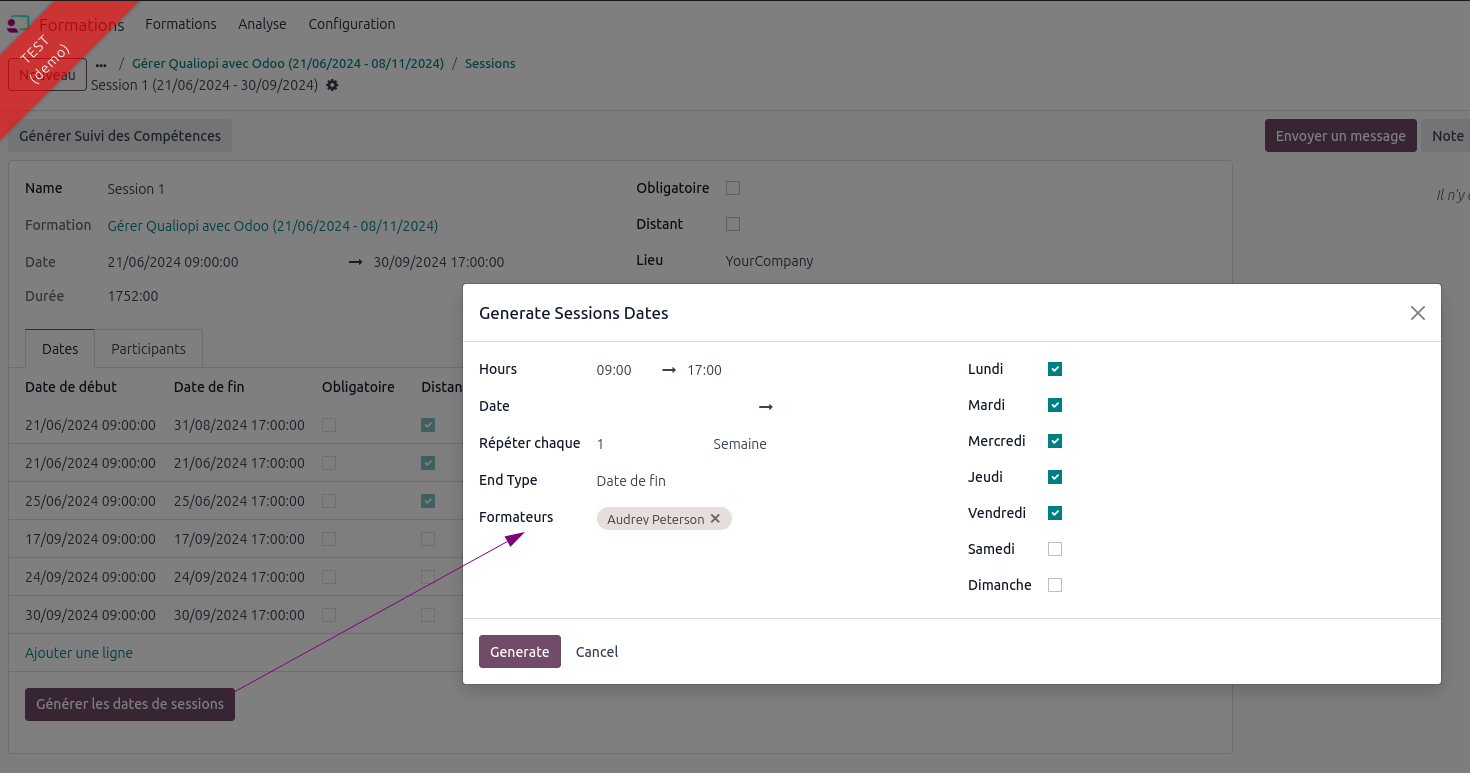The width and height of the screenshot is (1470, 773).
Task: Click the Generate button
Action: tap(519, 651)
